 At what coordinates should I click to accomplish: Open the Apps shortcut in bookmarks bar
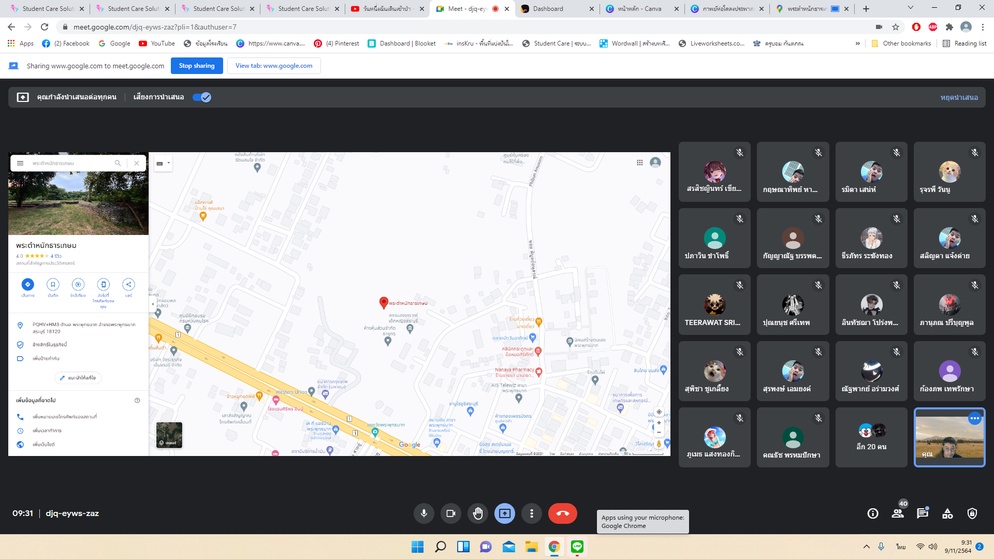pyautogui.click(x=20, y=44)
